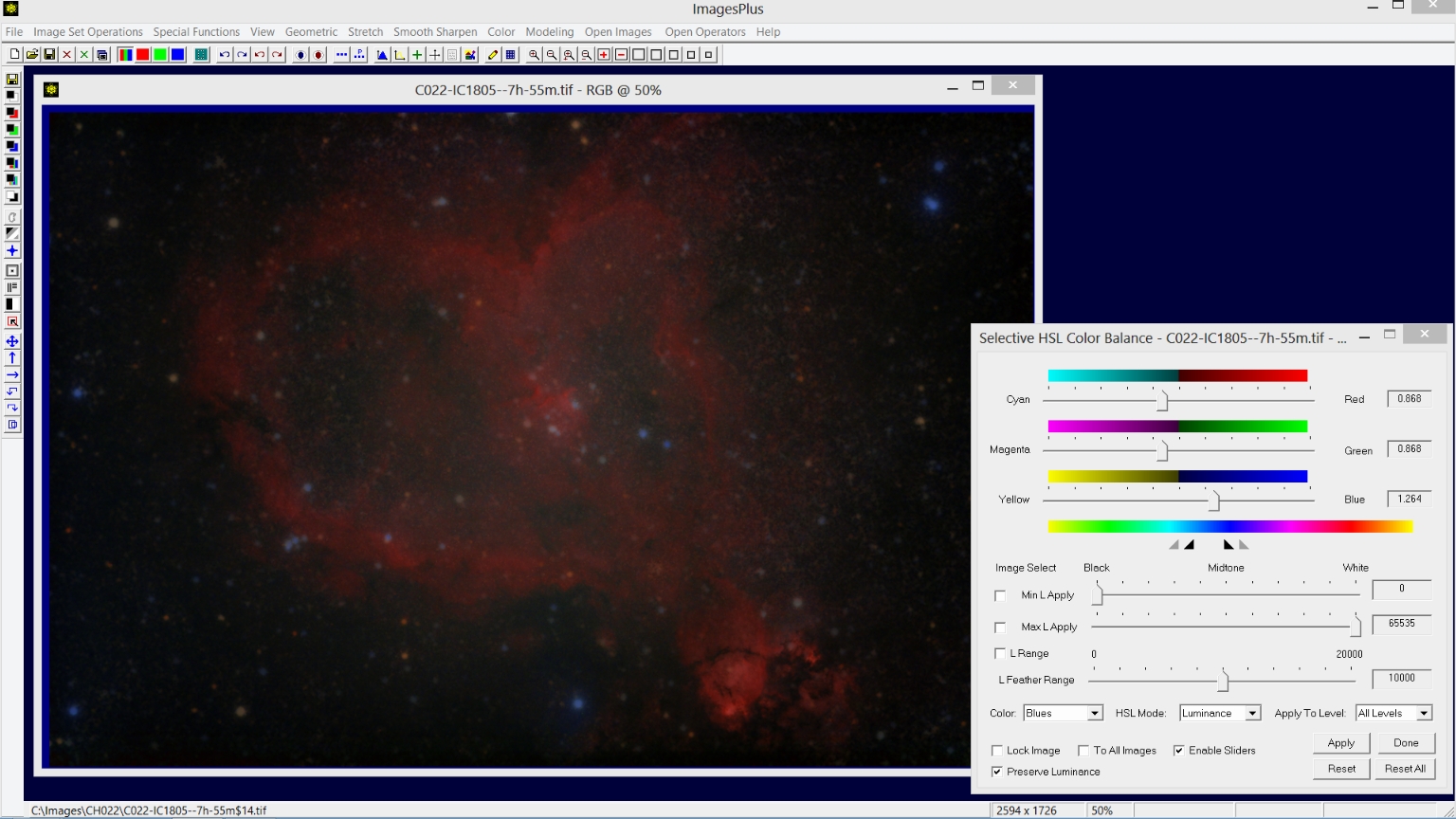Image resolution: width=1456 pixels, height=819 pixels.
Task: Open the Apply To Level dropdown
Action: [1393, 713]
